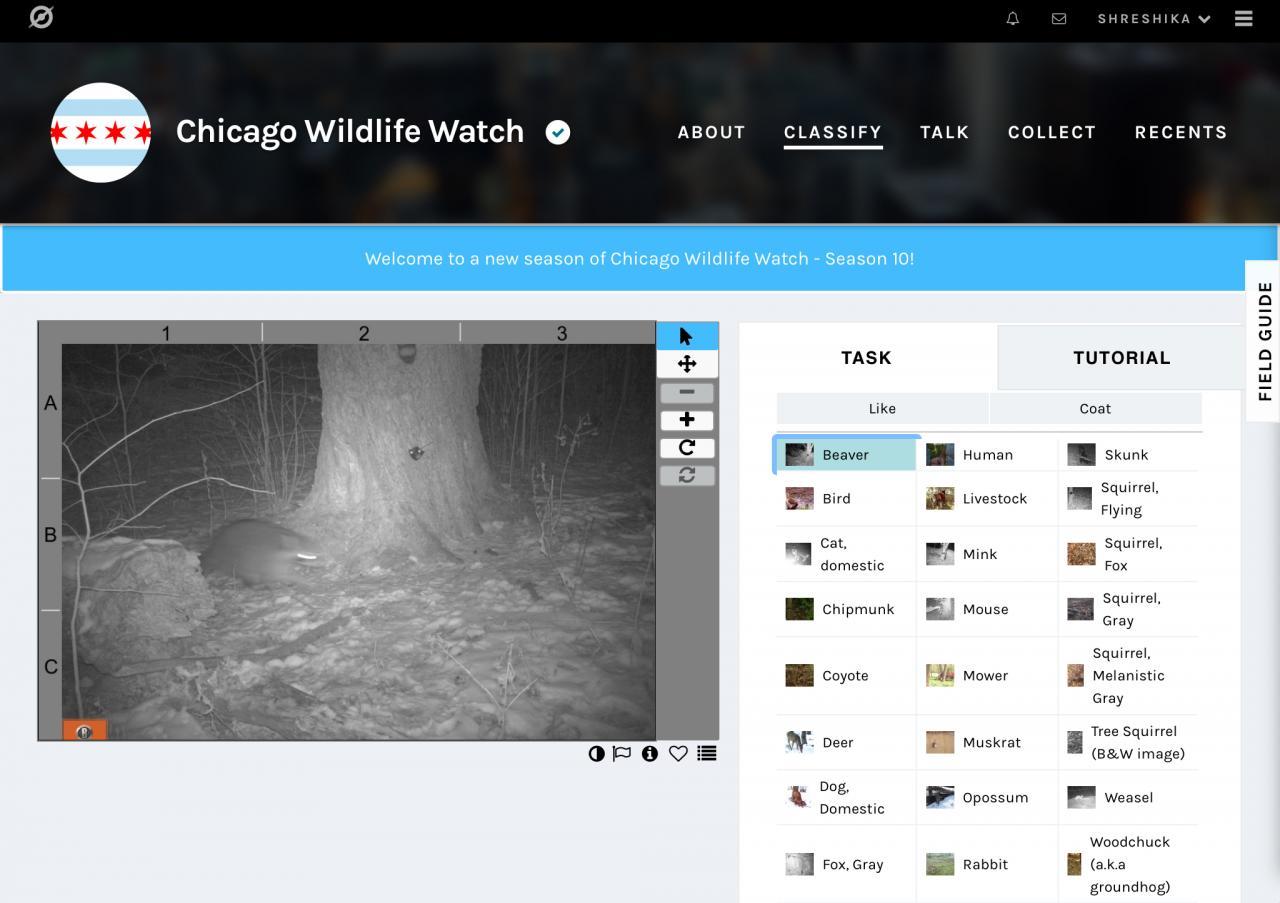Screen dimensions: 1280x903
Task: Click the Chicago Wildlife Watch title
Action: 350,131
